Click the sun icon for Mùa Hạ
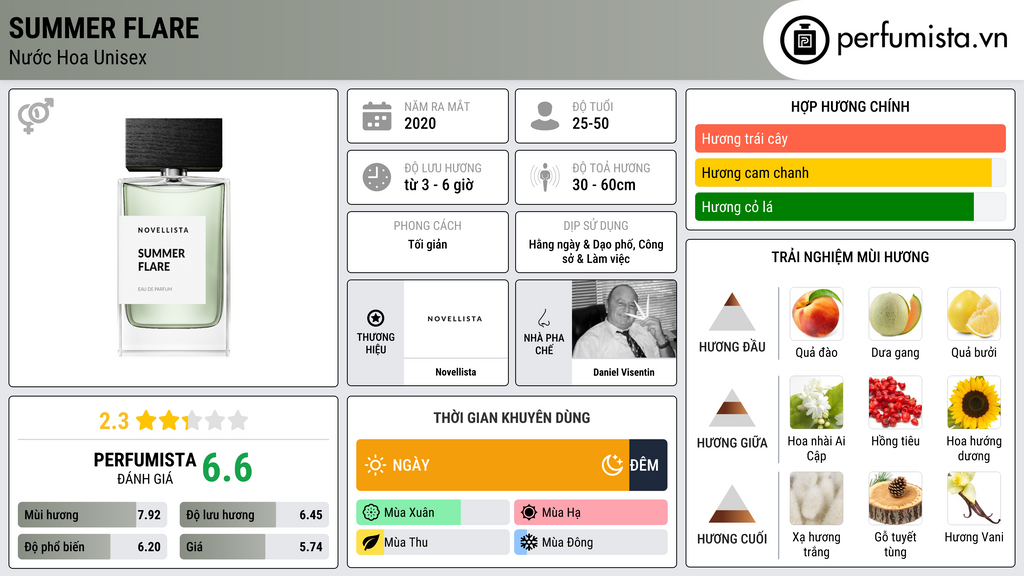 coord(528,513)
